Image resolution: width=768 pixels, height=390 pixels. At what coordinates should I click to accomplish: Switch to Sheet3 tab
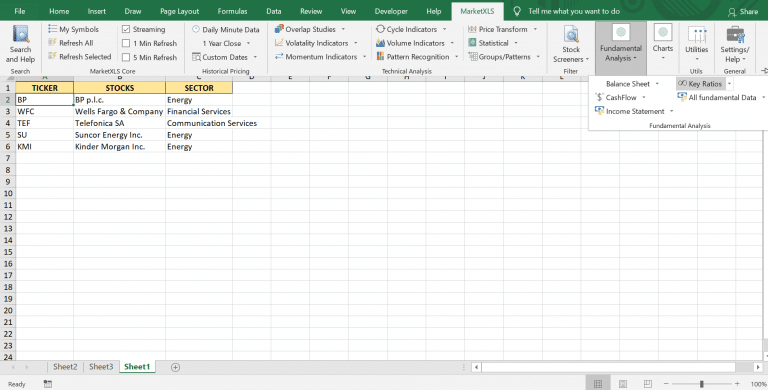(101, 366)
